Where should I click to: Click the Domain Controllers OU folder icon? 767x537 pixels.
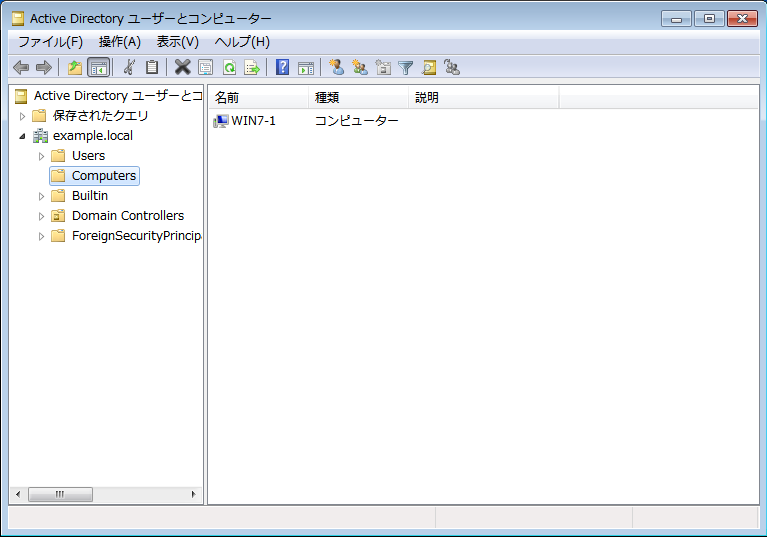(x=58, y=216)
